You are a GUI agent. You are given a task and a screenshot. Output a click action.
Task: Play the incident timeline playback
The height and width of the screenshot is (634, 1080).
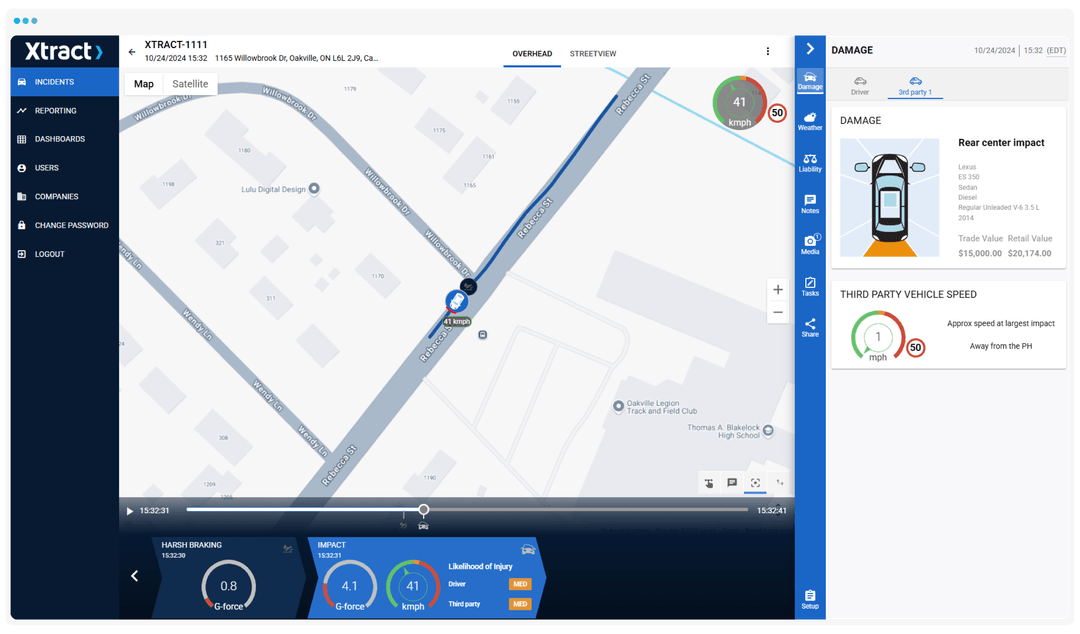click(129, 511)
